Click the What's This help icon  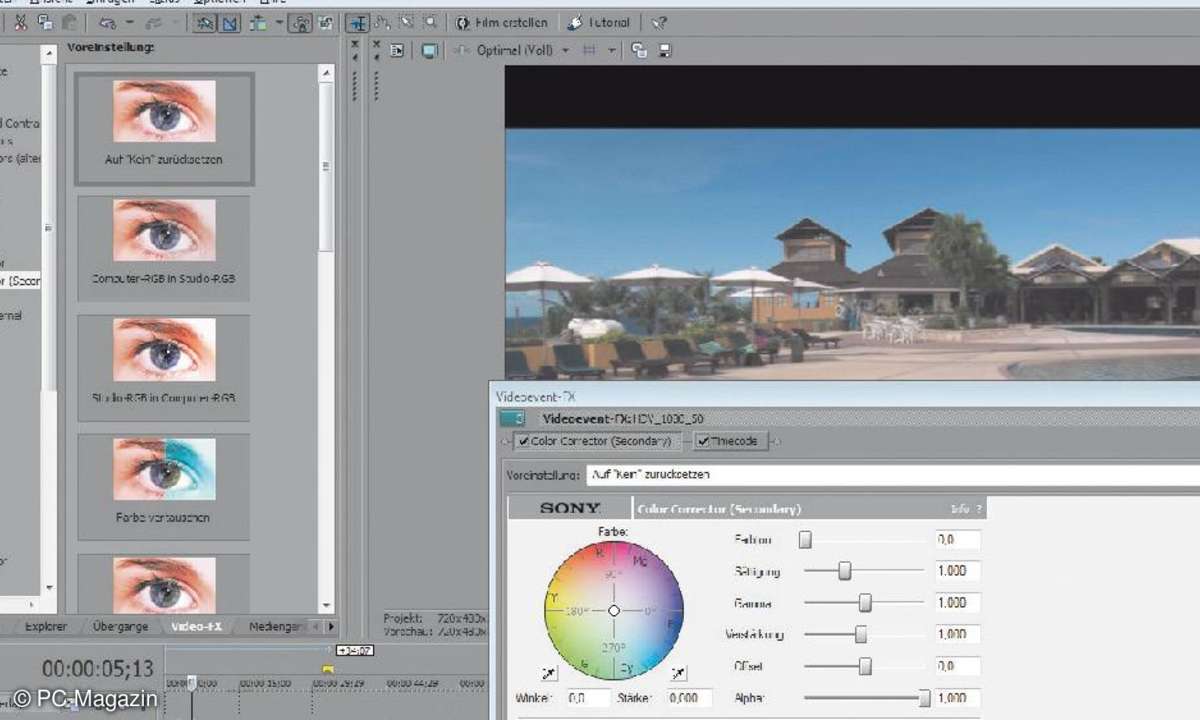[x=658, y=22]
